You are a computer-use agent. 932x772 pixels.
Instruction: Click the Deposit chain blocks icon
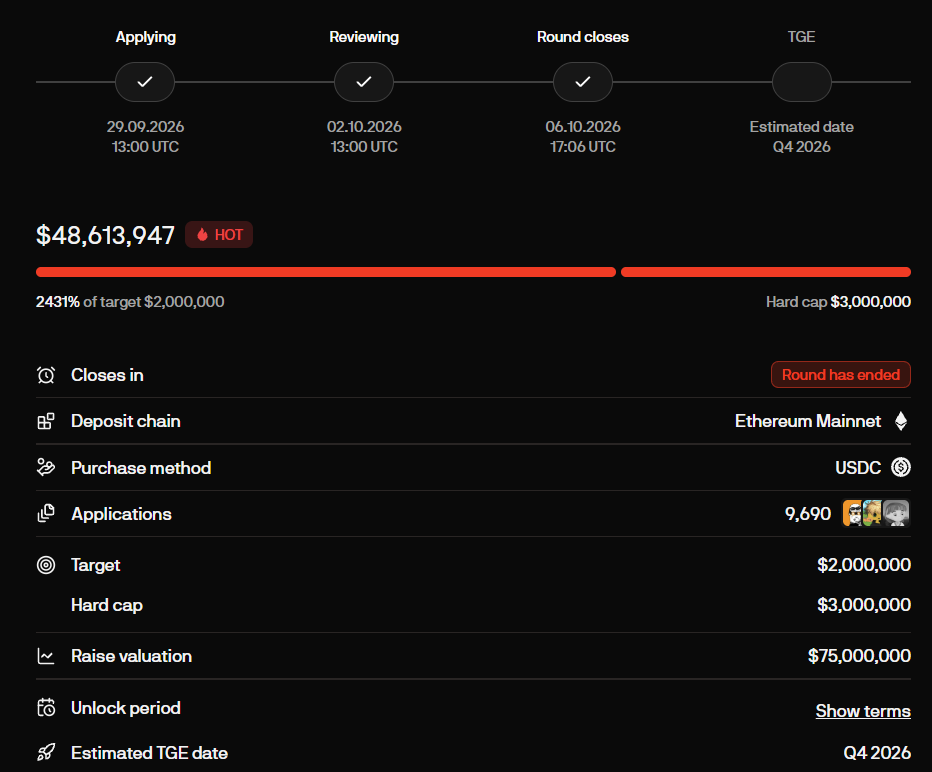pyautogui.click(x=46, y=421)
